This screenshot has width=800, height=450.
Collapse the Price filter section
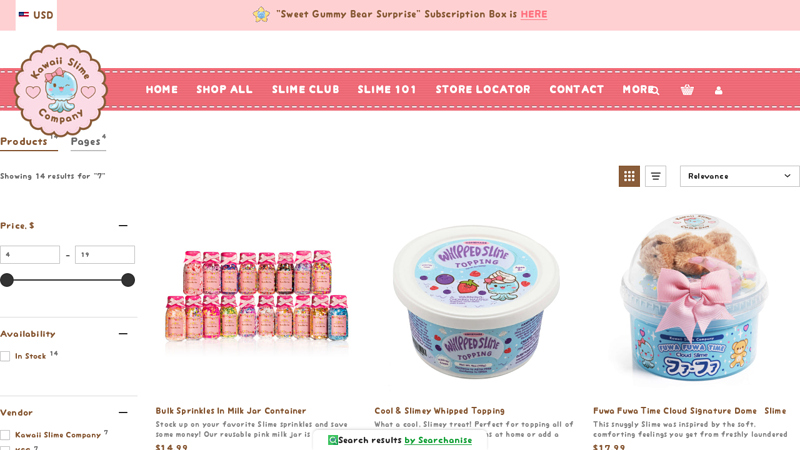tap(123, 226)
